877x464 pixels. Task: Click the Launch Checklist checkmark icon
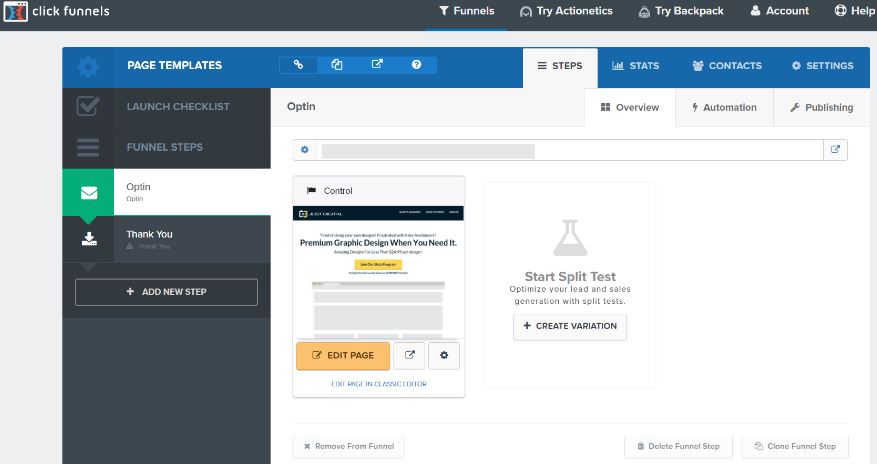[88, 107]
